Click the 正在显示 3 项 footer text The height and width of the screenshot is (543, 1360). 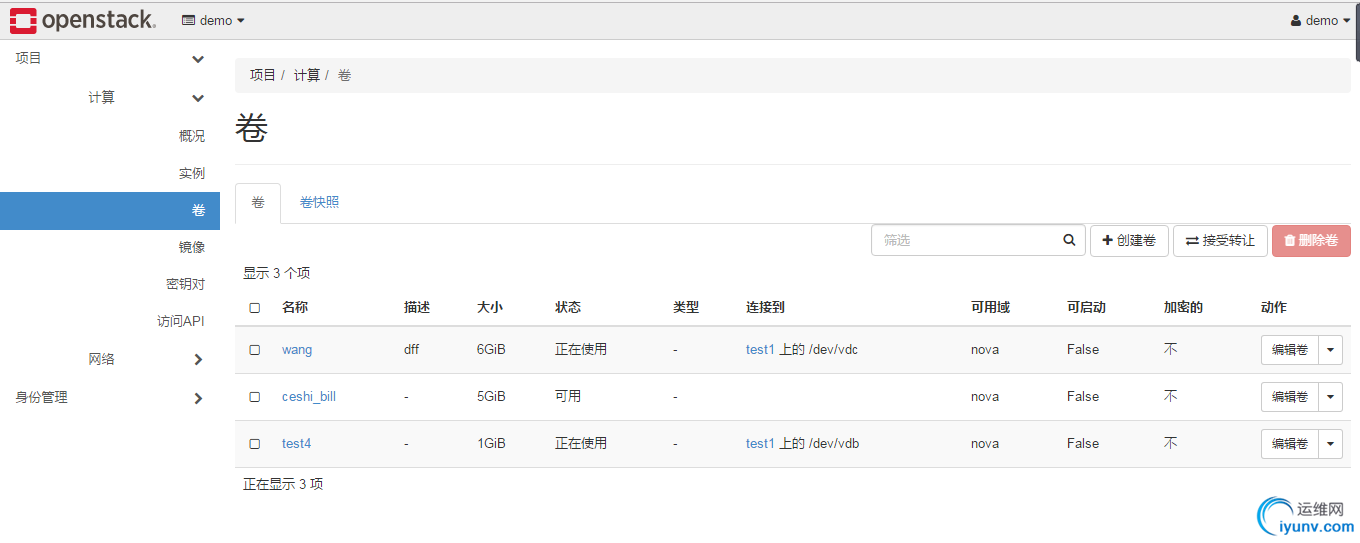(283, 484)
